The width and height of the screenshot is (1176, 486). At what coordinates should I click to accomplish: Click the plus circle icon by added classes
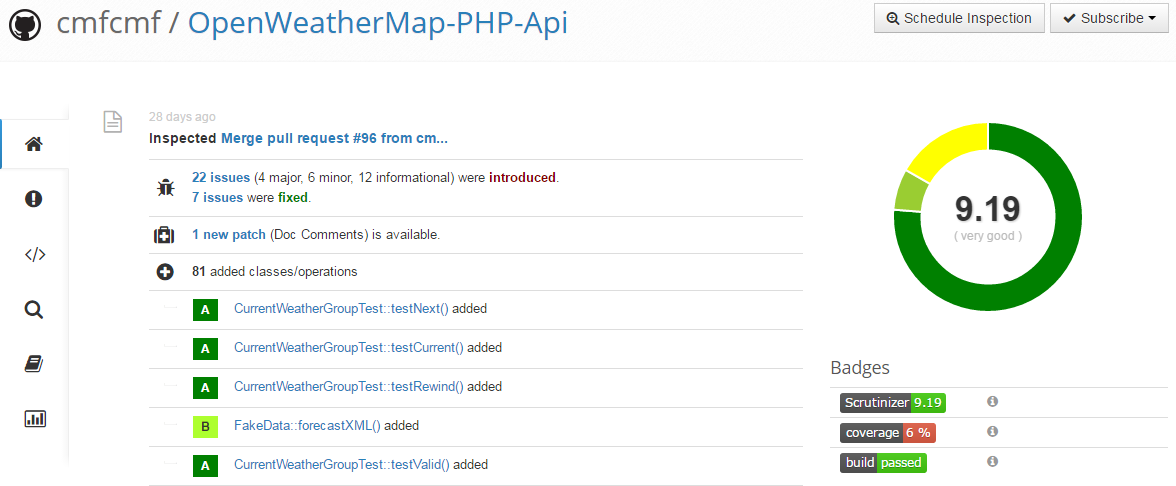coord(165,272)
